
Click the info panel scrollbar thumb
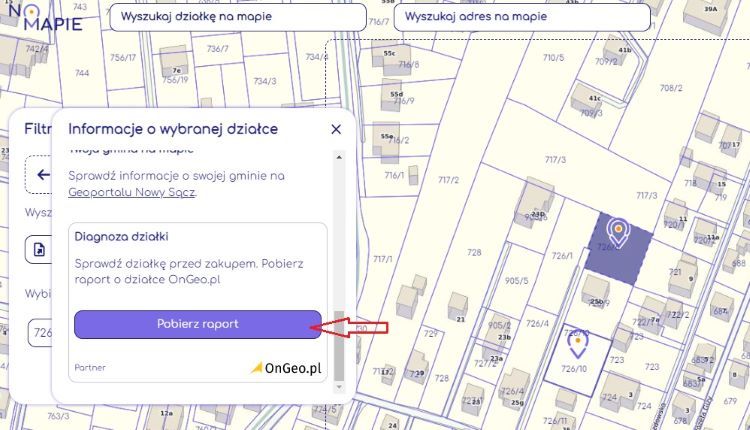click(339, 345)
